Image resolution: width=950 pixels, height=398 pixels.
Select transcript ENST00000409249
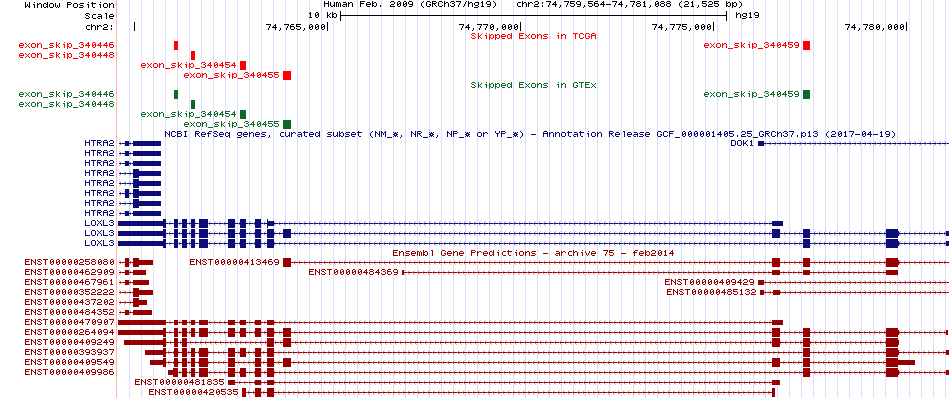[70, 342]
